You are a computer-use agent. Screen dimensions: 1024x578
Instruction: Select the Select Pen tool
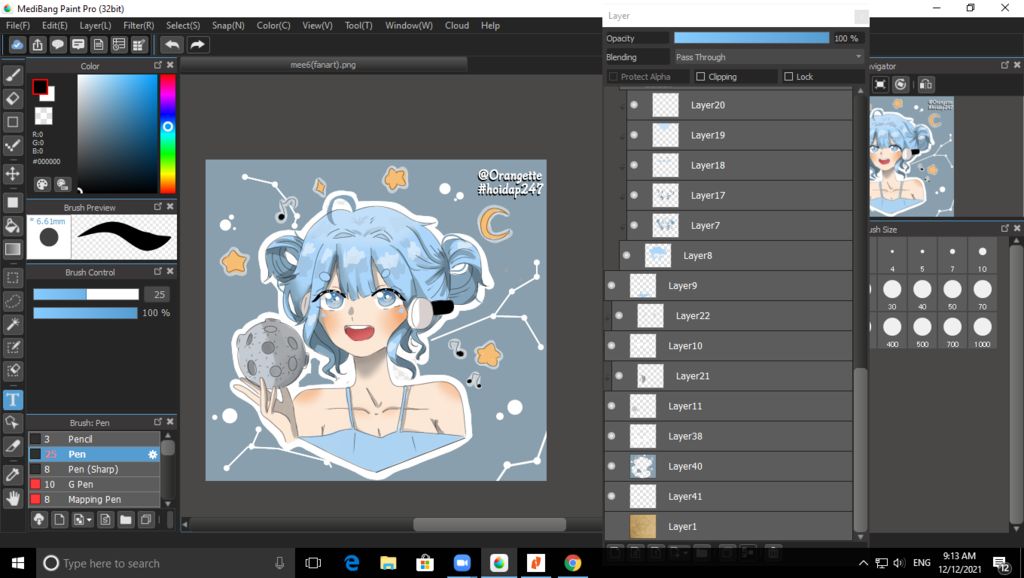12,347
